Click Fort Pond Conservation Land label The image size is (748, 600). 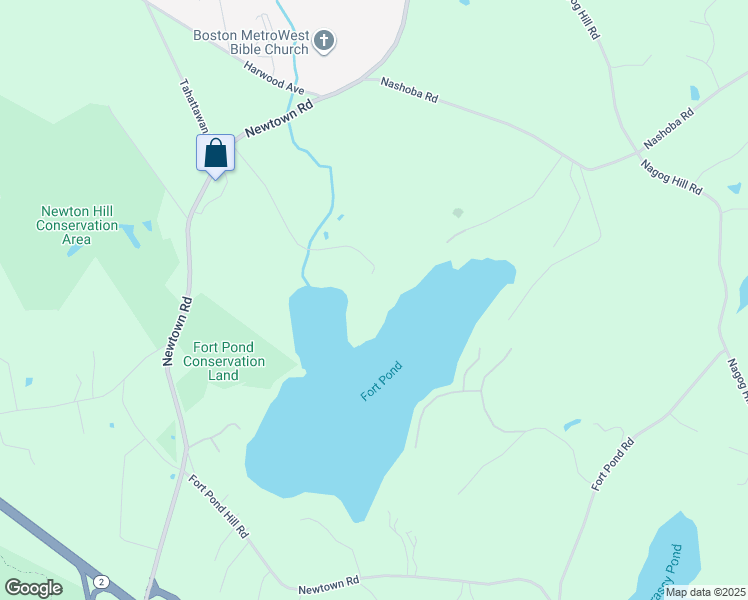coord(224,361)
